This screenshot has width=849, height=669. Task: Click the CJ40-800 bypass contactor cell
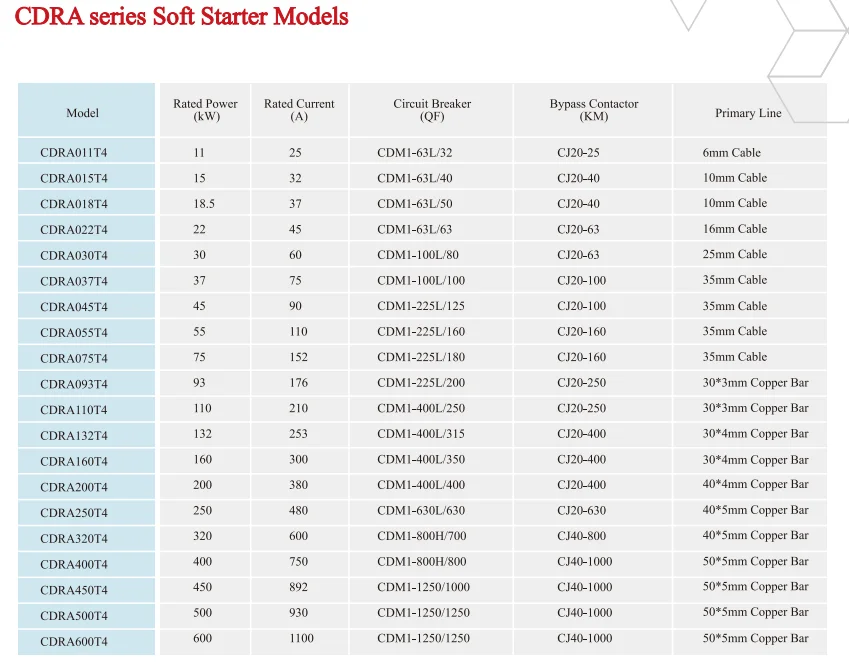coord(581,536)
